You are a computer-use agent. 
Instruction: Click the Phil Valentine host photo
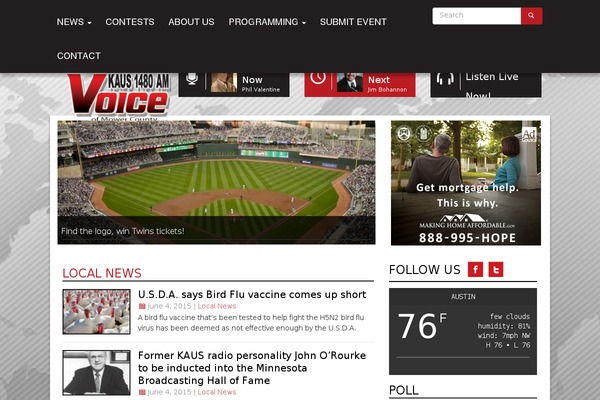coord(224,82)
